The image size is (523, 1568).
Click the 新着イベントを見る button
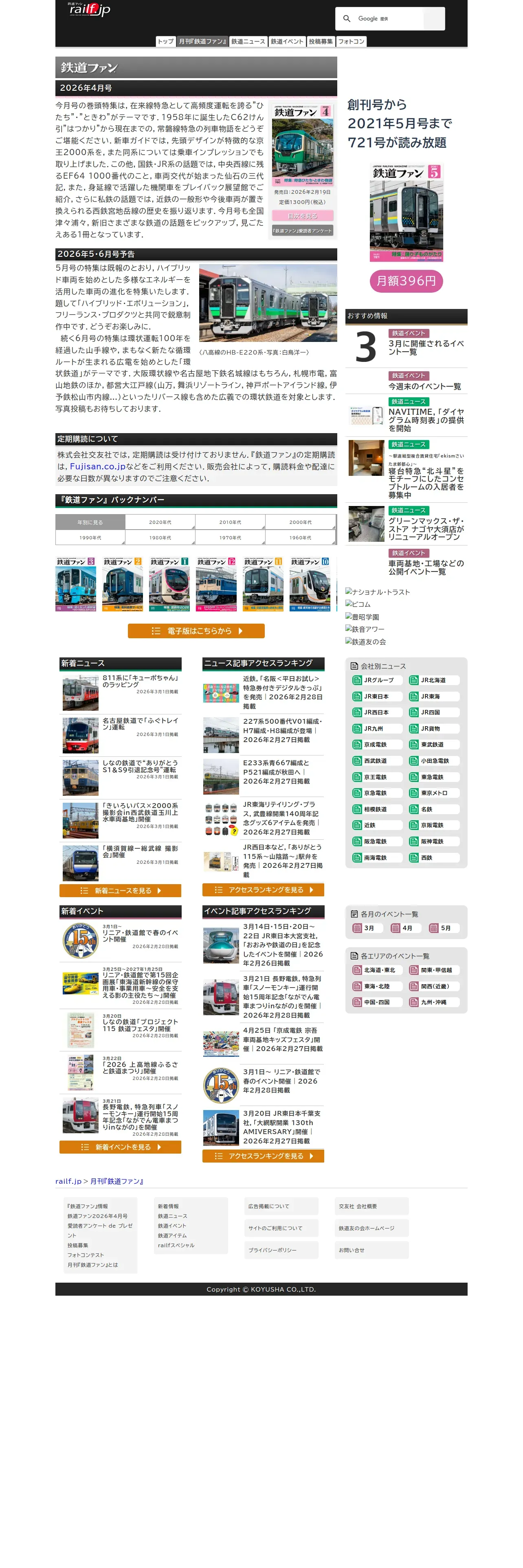pos(121,1148)
